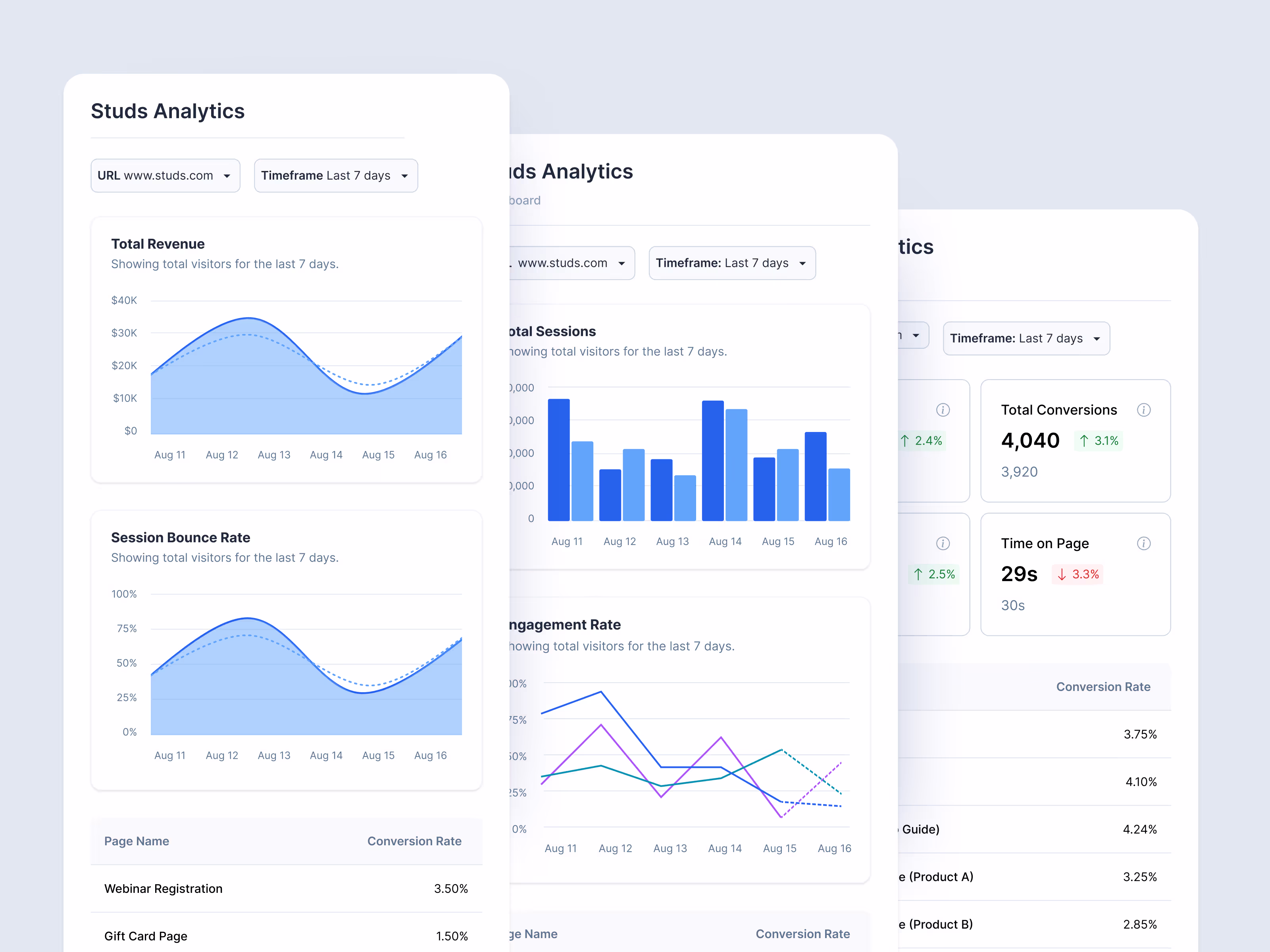Open Timeframe dropdown on the rightmost dashboard
Viewport: 1270px width, 952px height.
1026,338
